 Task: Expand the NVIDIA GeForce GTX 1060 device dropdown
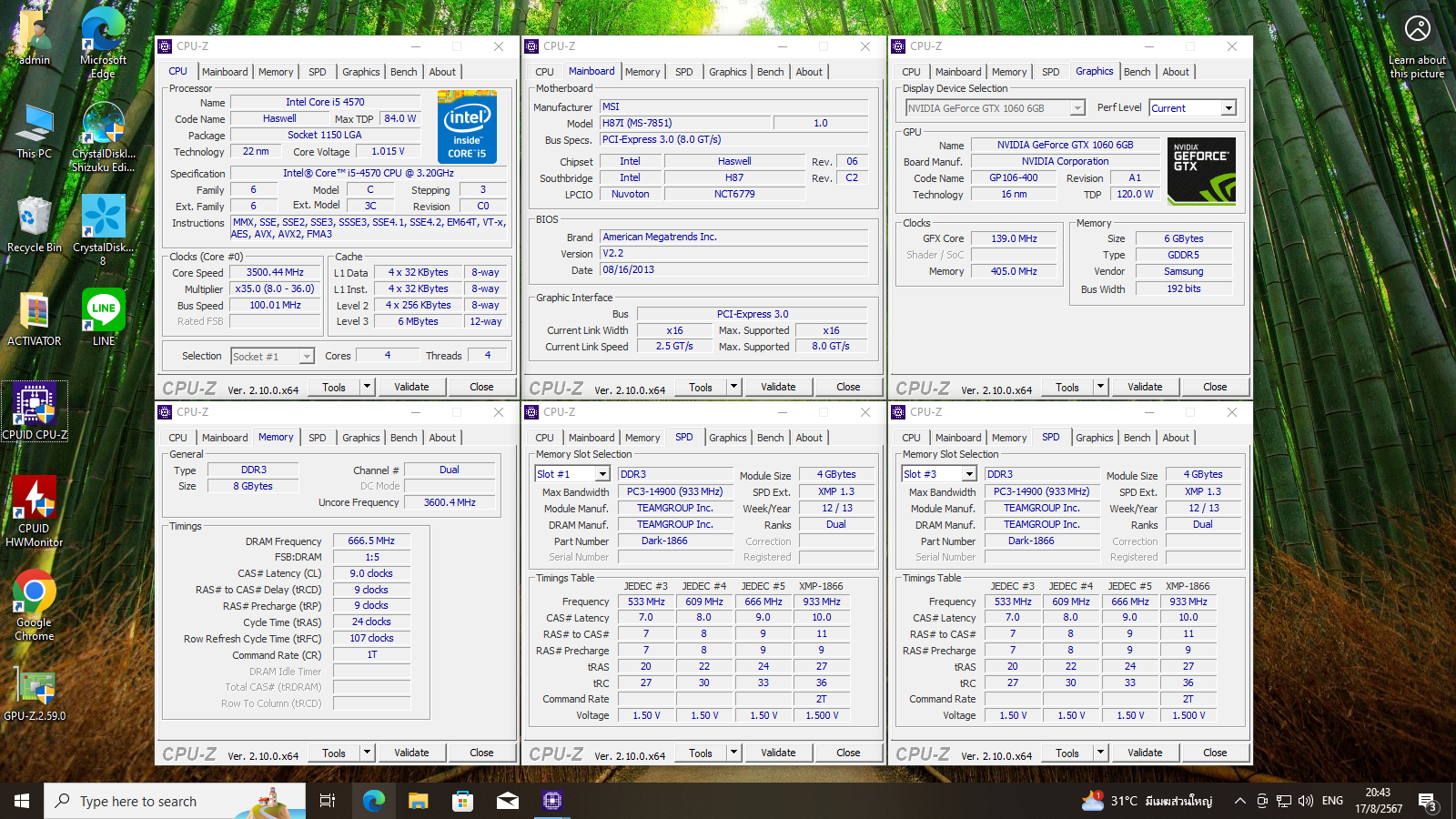click(x=1077, y=108)
